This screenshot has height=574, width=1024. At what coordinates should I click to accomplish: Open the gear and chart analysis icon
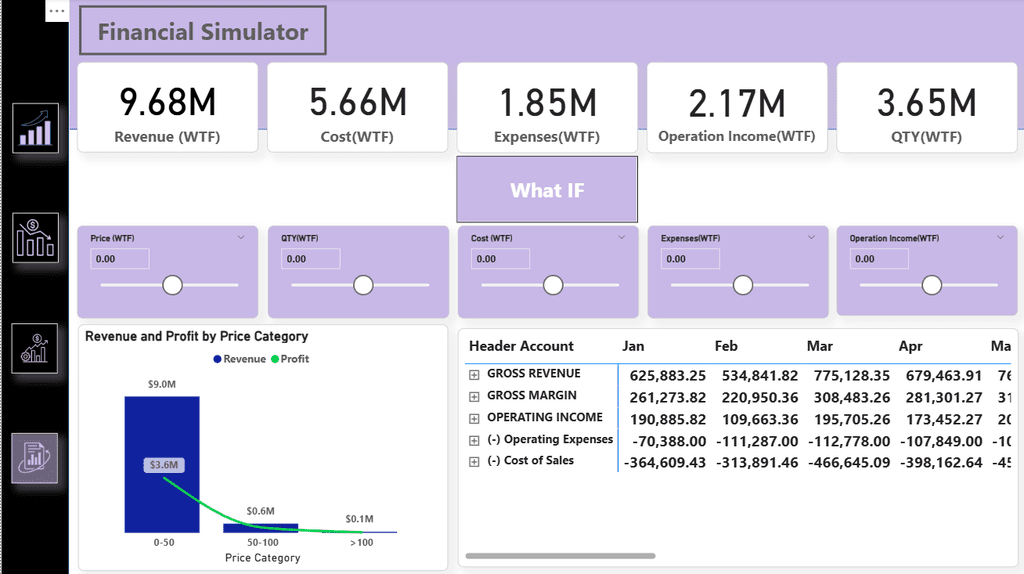[35, 348]
